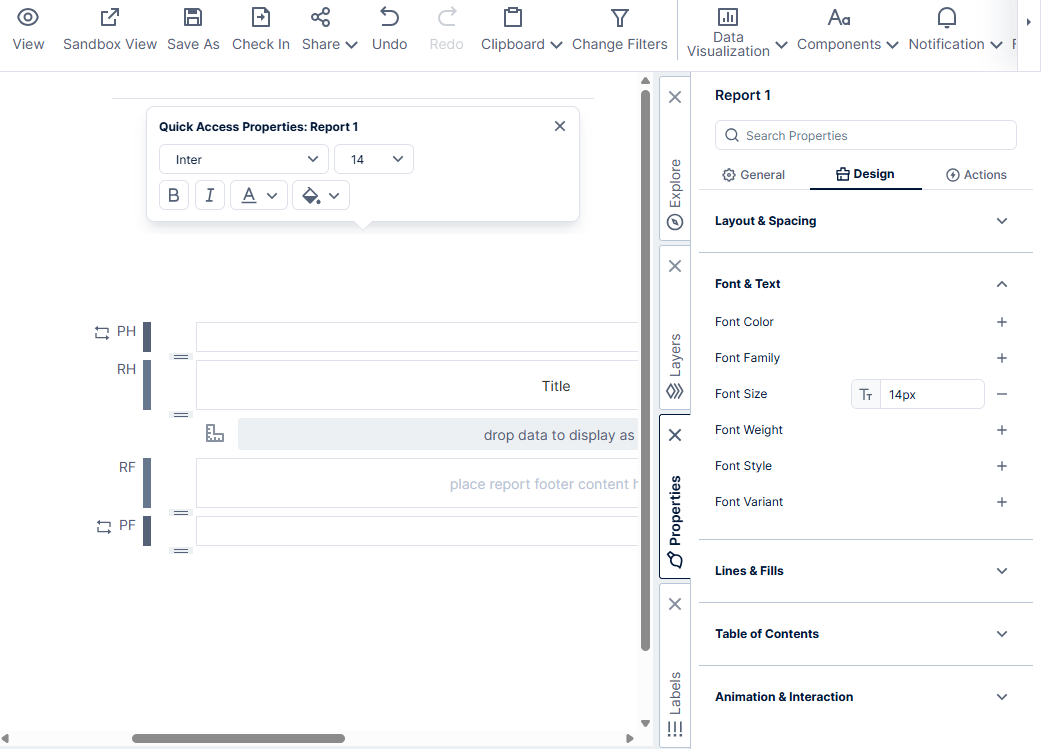
Task: Open Change Filters
Action: tap(619, 30)
